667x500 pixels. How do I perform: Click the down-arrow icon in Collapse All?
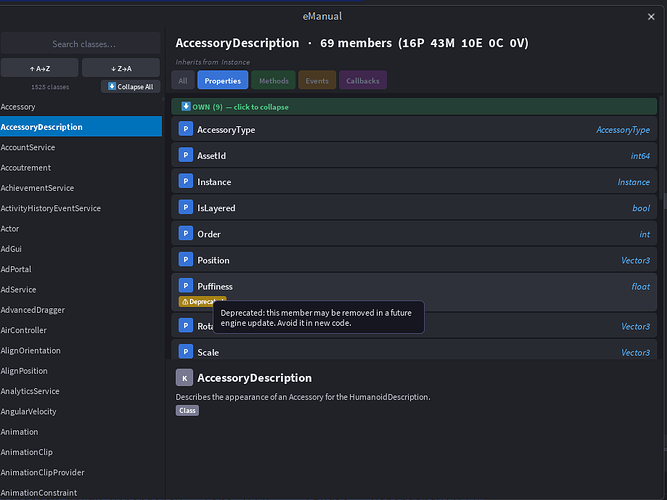(112, 86)
